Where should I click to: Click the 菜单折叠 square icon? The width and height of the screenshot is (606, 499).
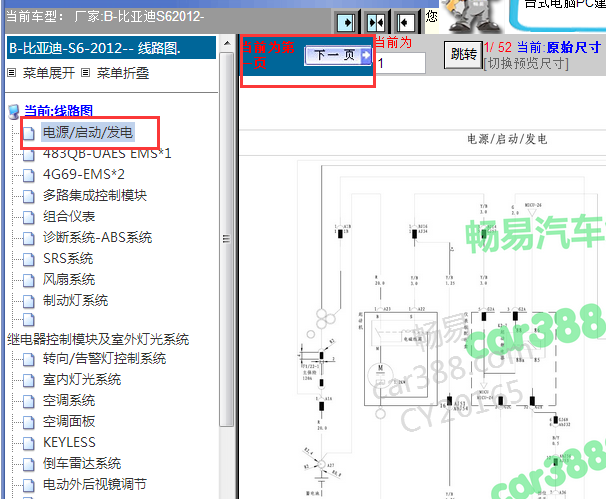coord(85,73)
